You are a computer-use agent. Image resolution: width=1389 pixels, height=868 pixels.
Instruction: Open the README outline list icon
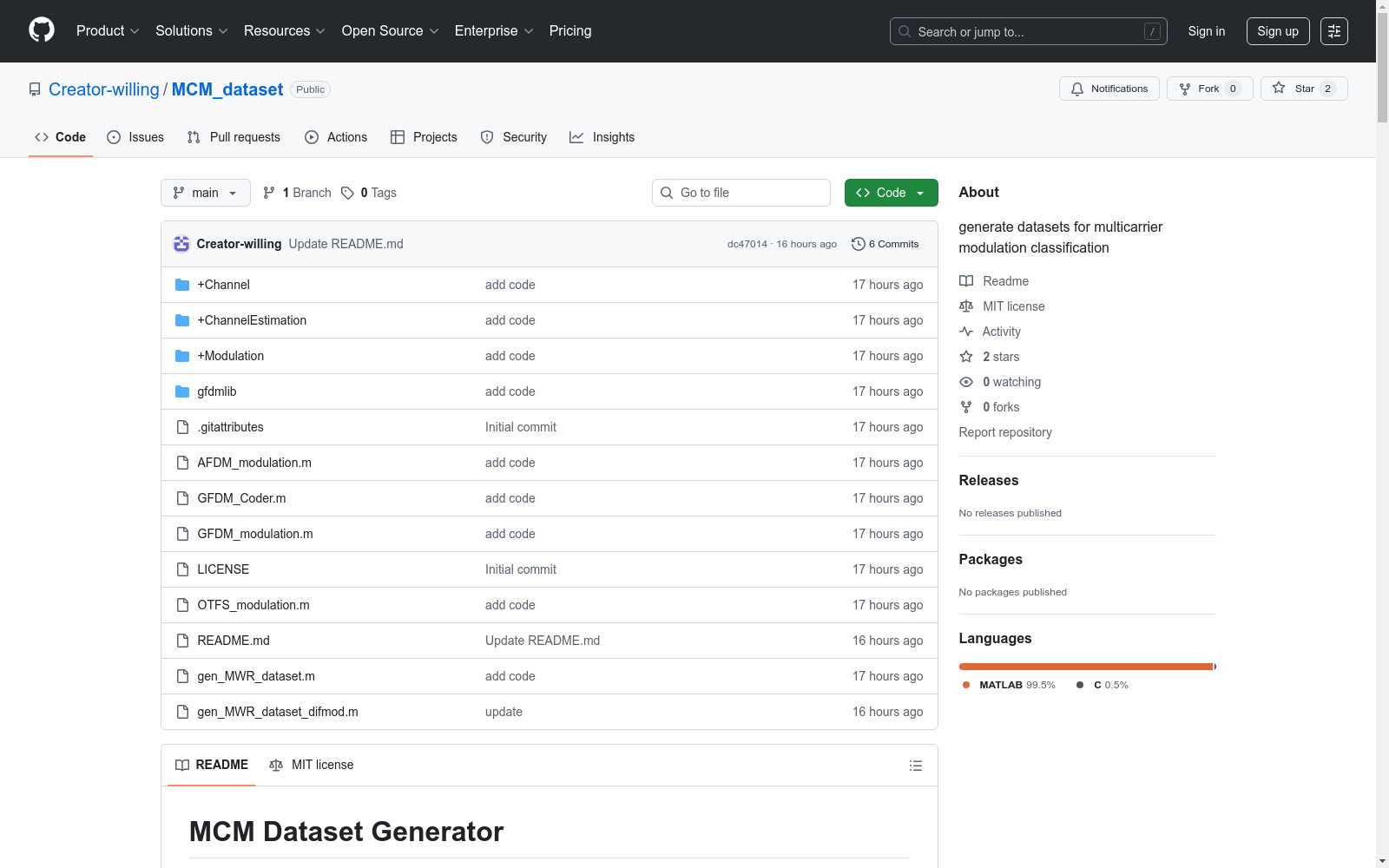click(915, 766)
